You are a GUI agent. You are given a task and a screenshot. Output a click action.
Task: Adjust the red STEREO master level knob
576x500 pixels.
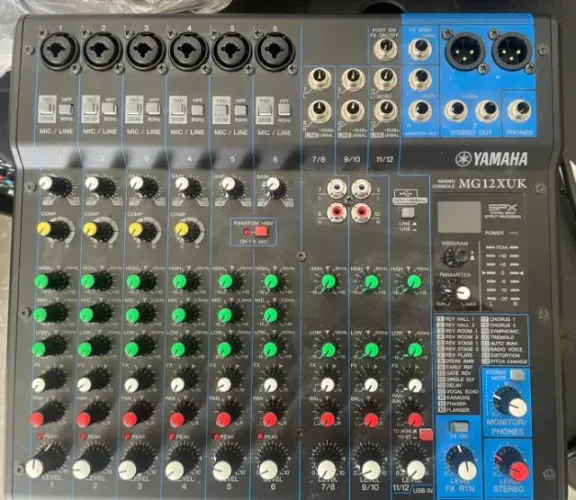(x=512, y=465)
